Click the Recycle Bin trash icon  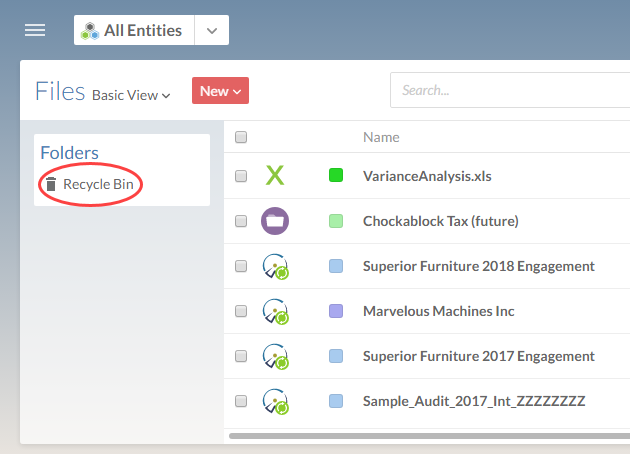point(51,185)
